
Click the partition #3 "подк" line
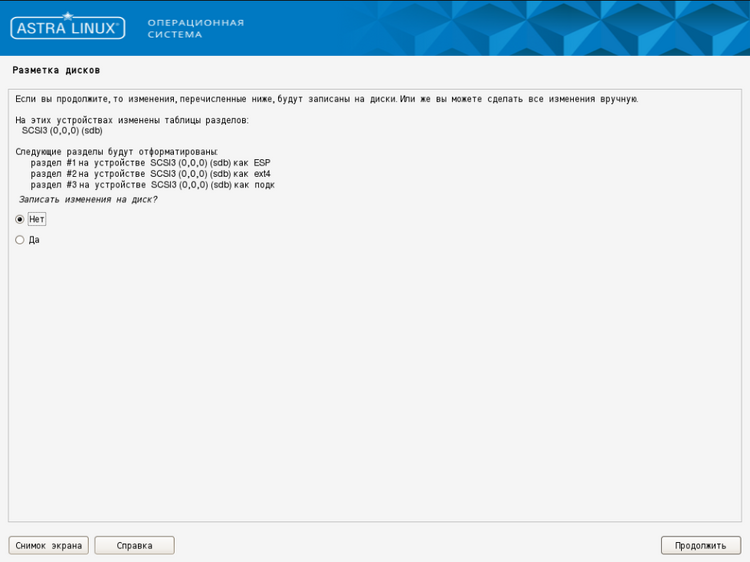click(x=152, y=185)
